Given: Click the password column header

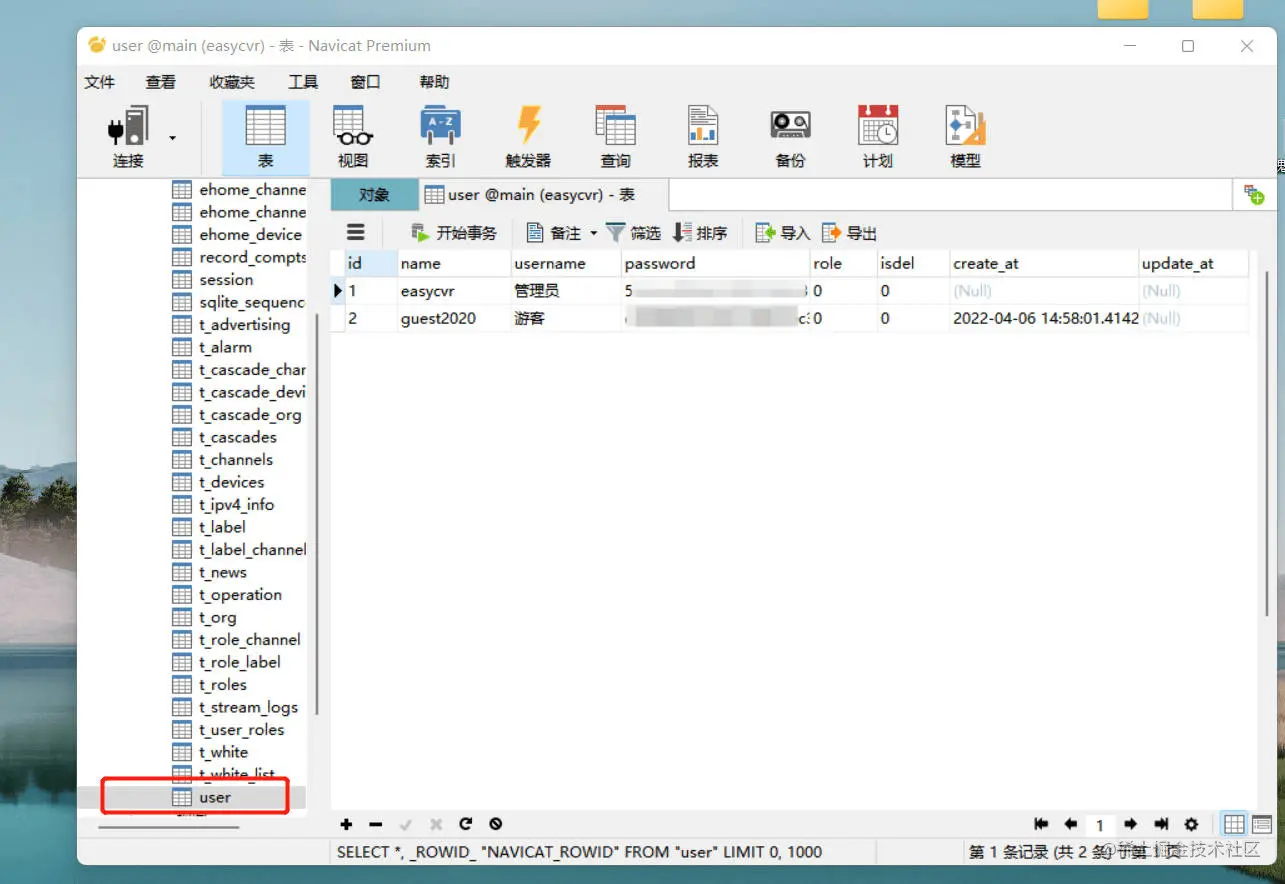Looking at the screenshot, I should pyautogui.click(x=715, y=264).
